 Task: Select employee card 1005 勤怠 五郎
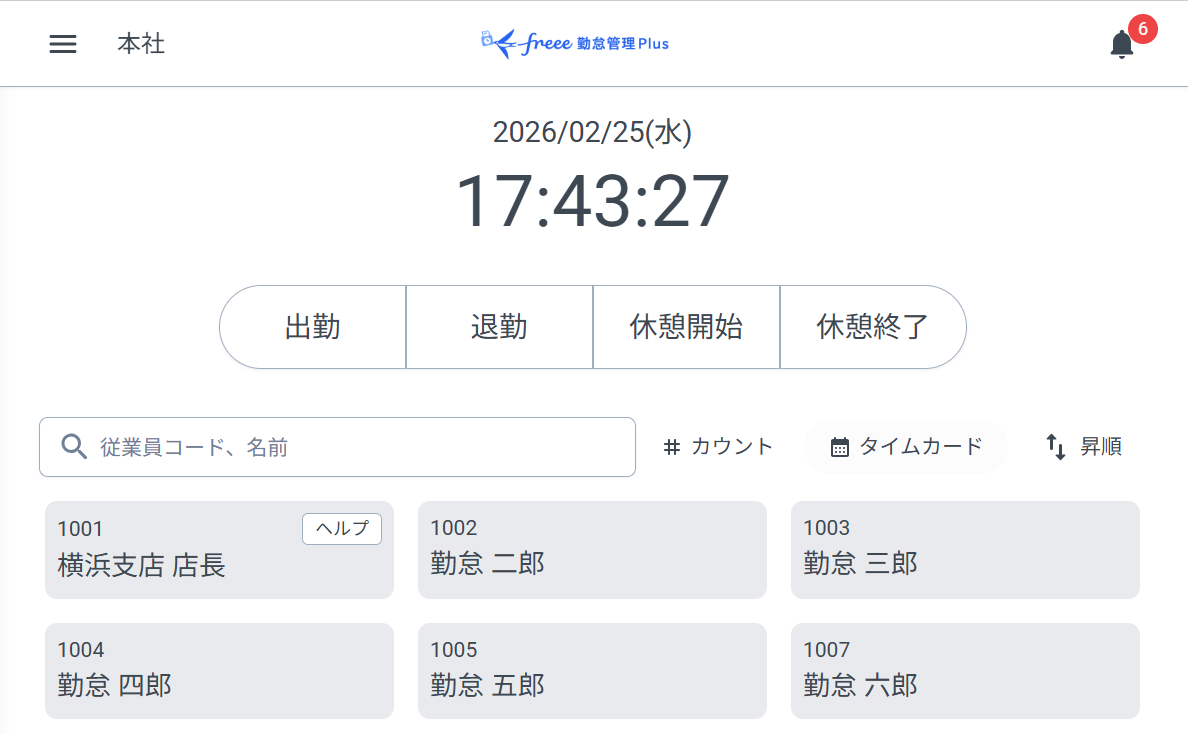tap(592, 671)
